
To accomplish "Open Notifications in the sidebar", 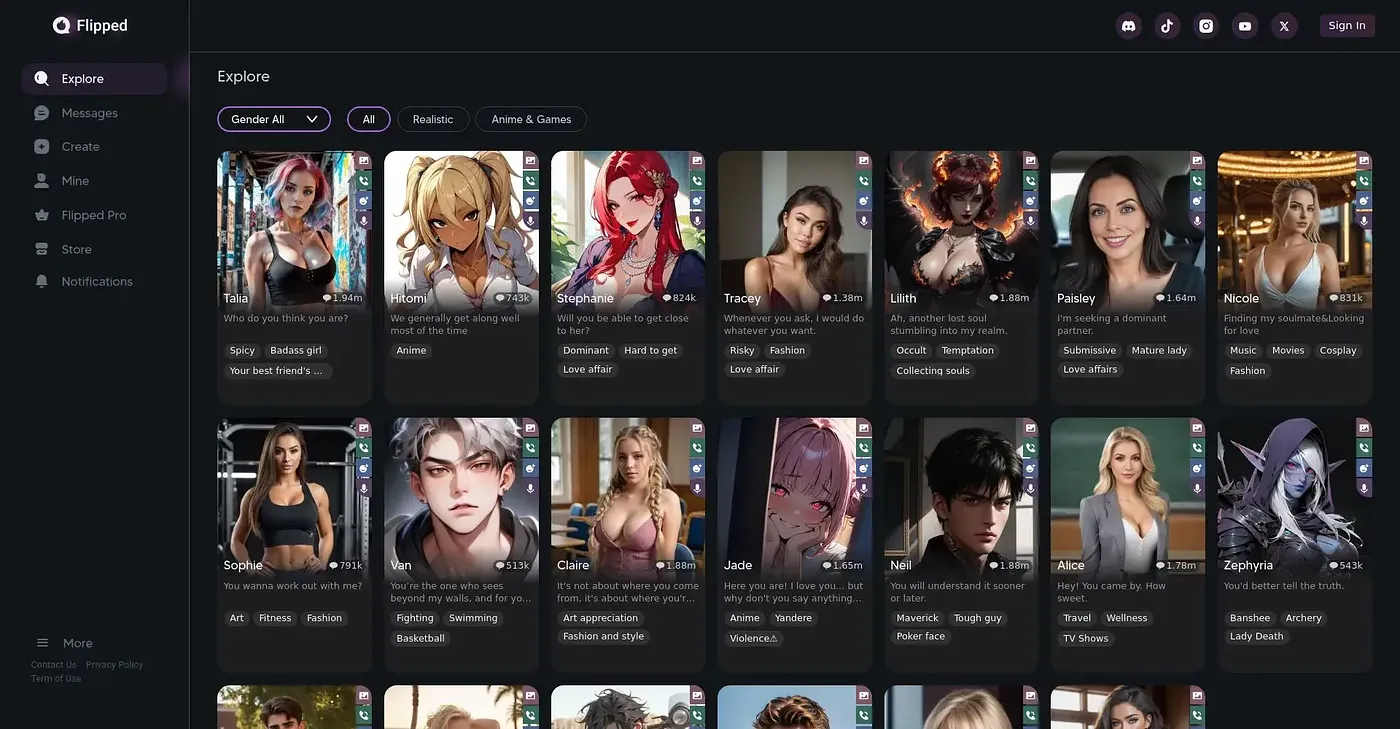I will [94, 281].
